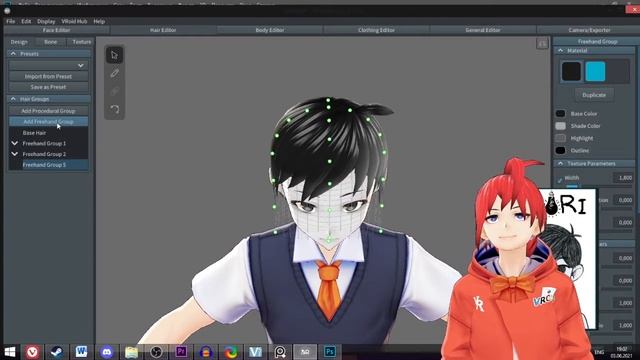
Task: Open the Outline color swatch
Action: tap(560, 151)
